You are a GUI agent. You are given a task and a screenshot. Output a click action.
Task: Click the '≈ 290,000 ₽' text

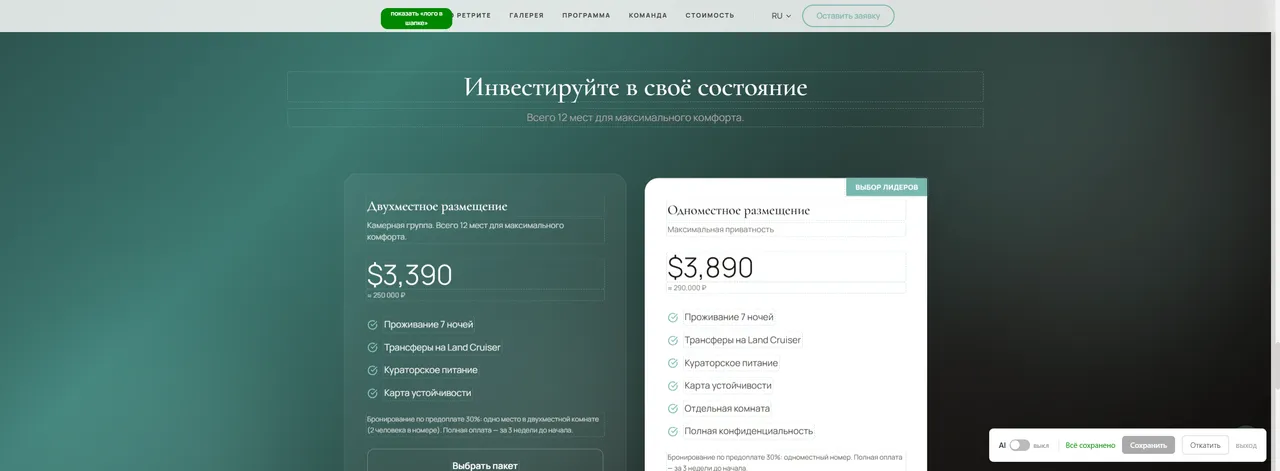coord(687,288)
